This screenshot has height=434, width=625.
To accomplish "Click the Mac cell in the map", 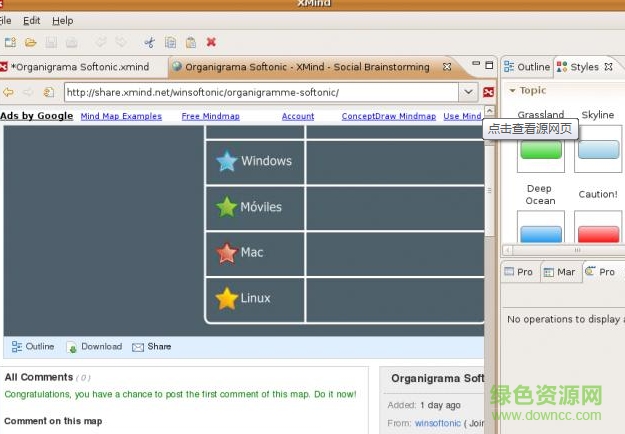I will (x=255, y=253).
